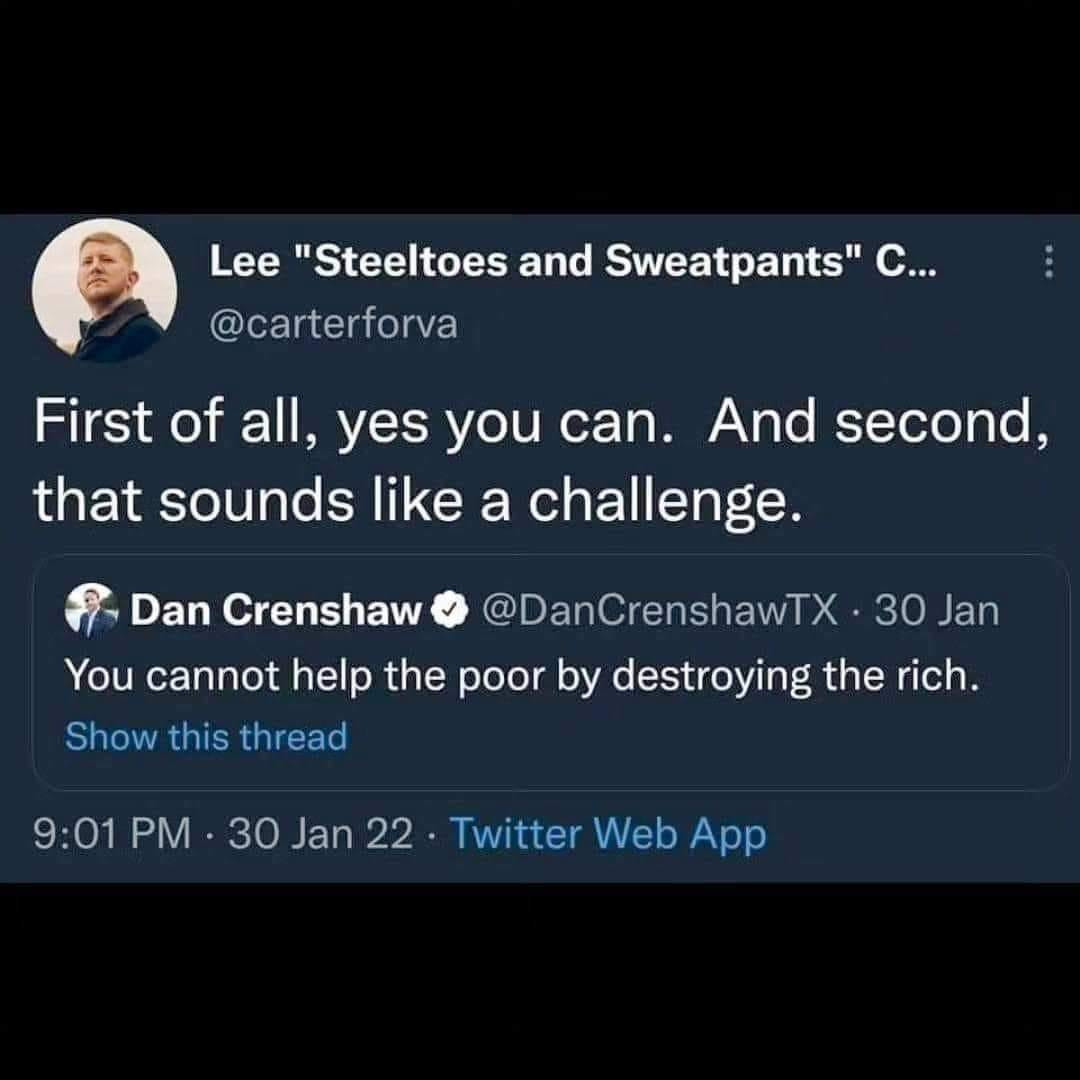Click the 30 Jan 22 date
The height and width of the screenshot is (1080, 1080).
tap(321, 833)
